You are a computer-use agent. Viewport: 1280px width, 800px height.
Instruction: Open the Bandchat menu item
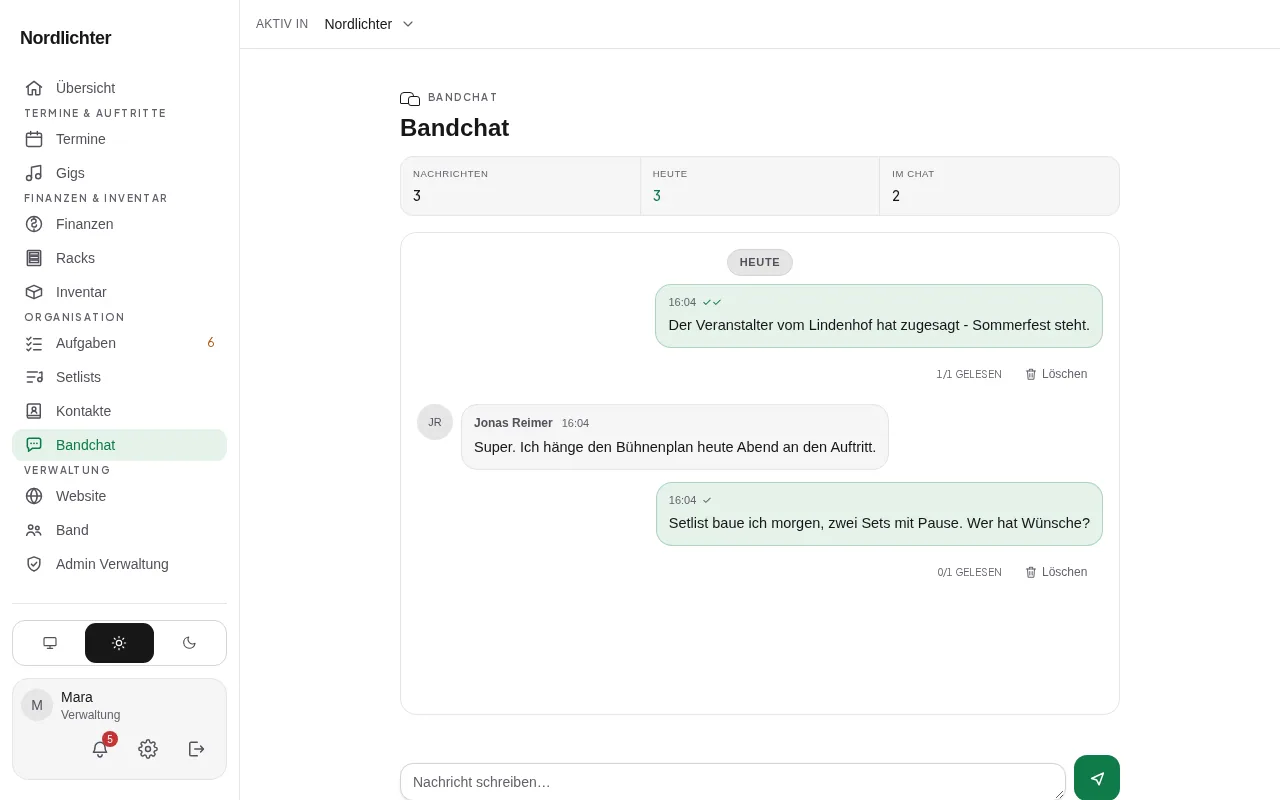click(119, 445)
